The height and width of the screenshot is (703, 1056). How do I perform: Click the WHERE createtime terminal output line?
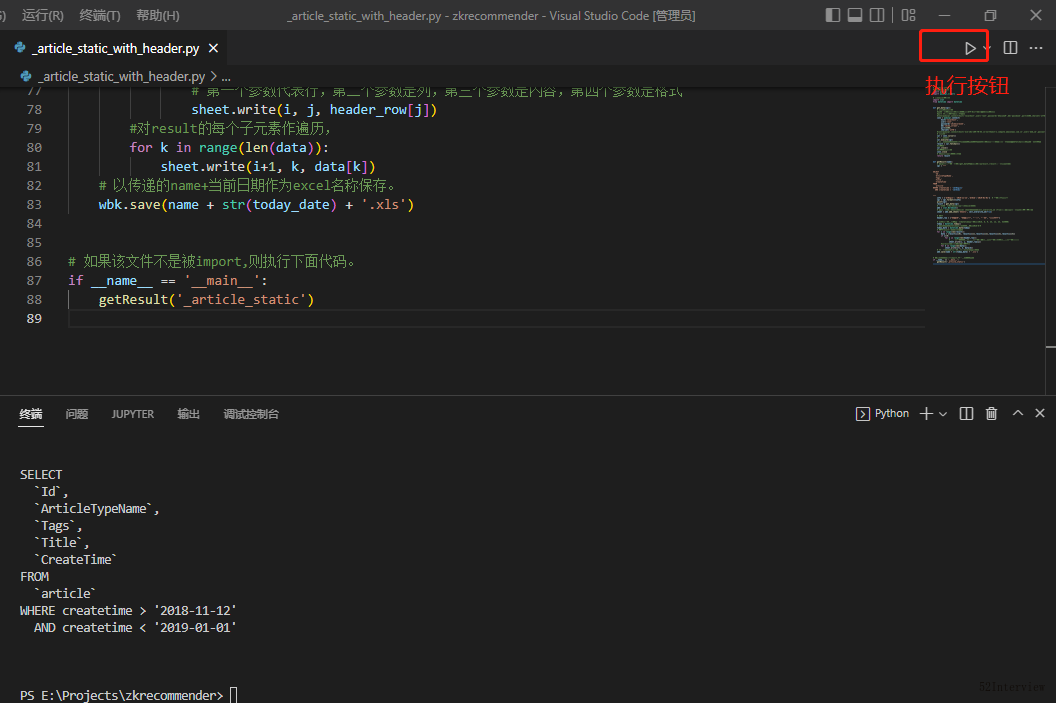(128, 611)
